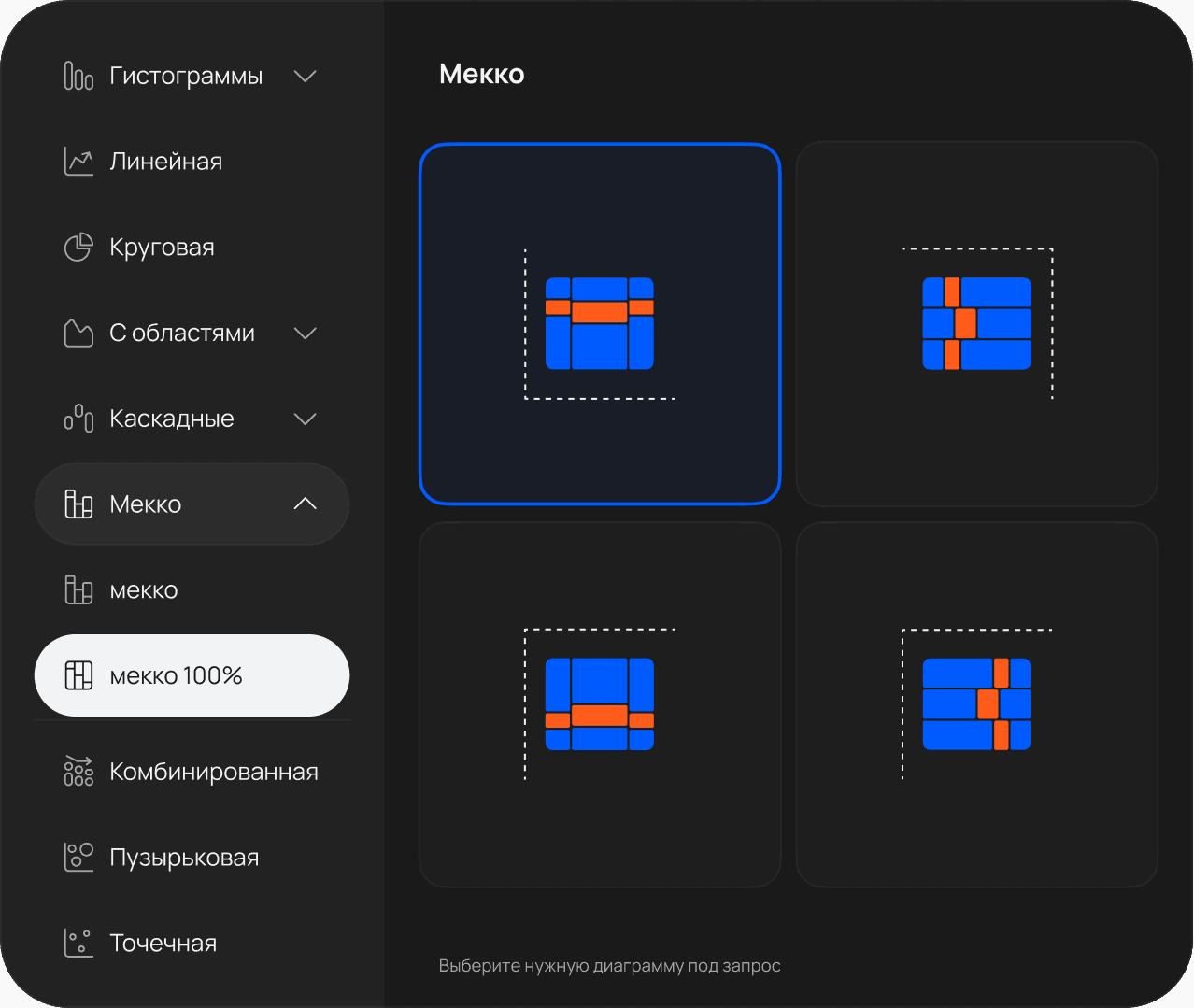
Task: Click the Гистограммы bar chart icon
Action: pos(78,76)
